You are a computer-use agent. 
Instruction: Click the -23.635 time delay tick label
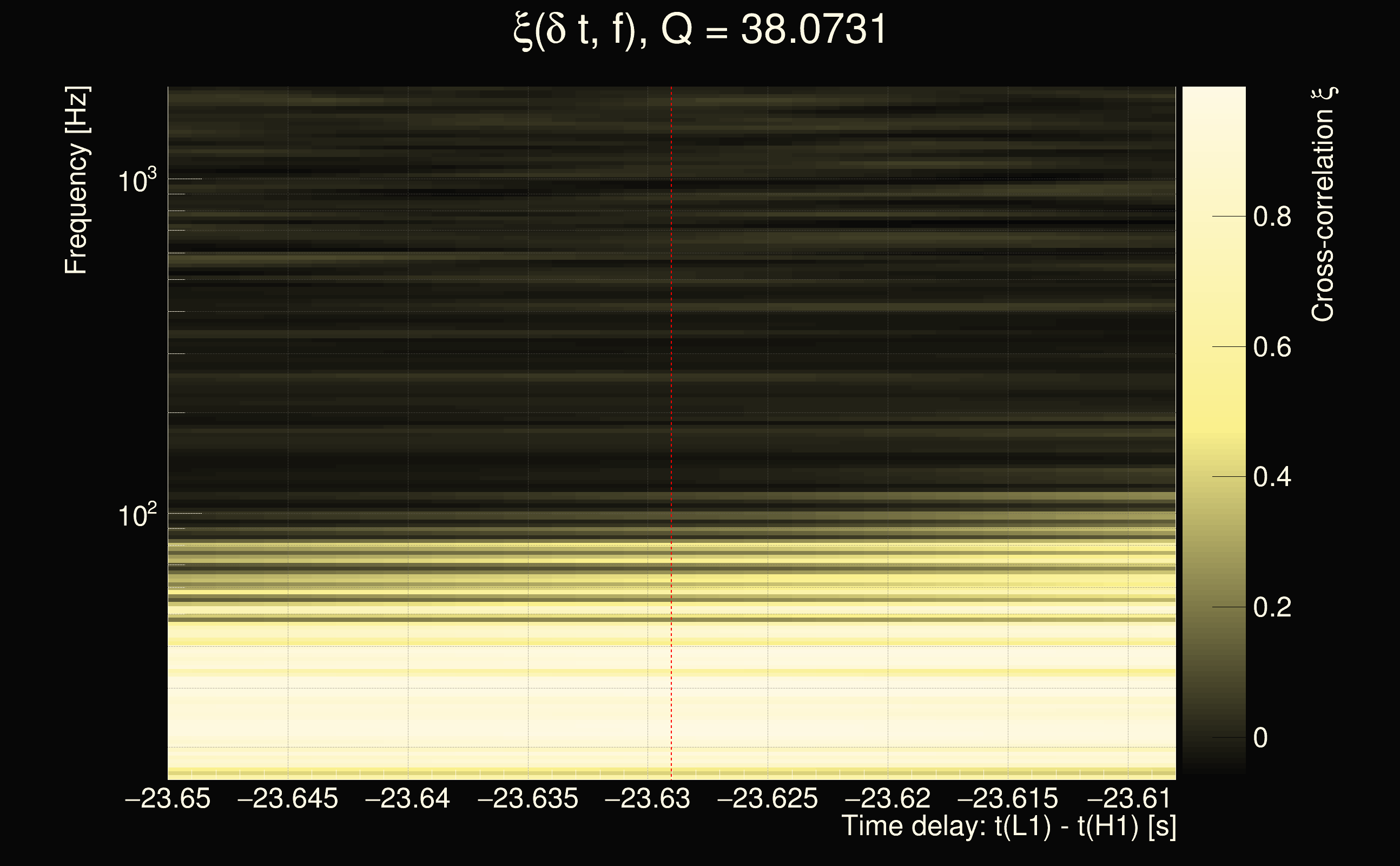tap(528, 798)
